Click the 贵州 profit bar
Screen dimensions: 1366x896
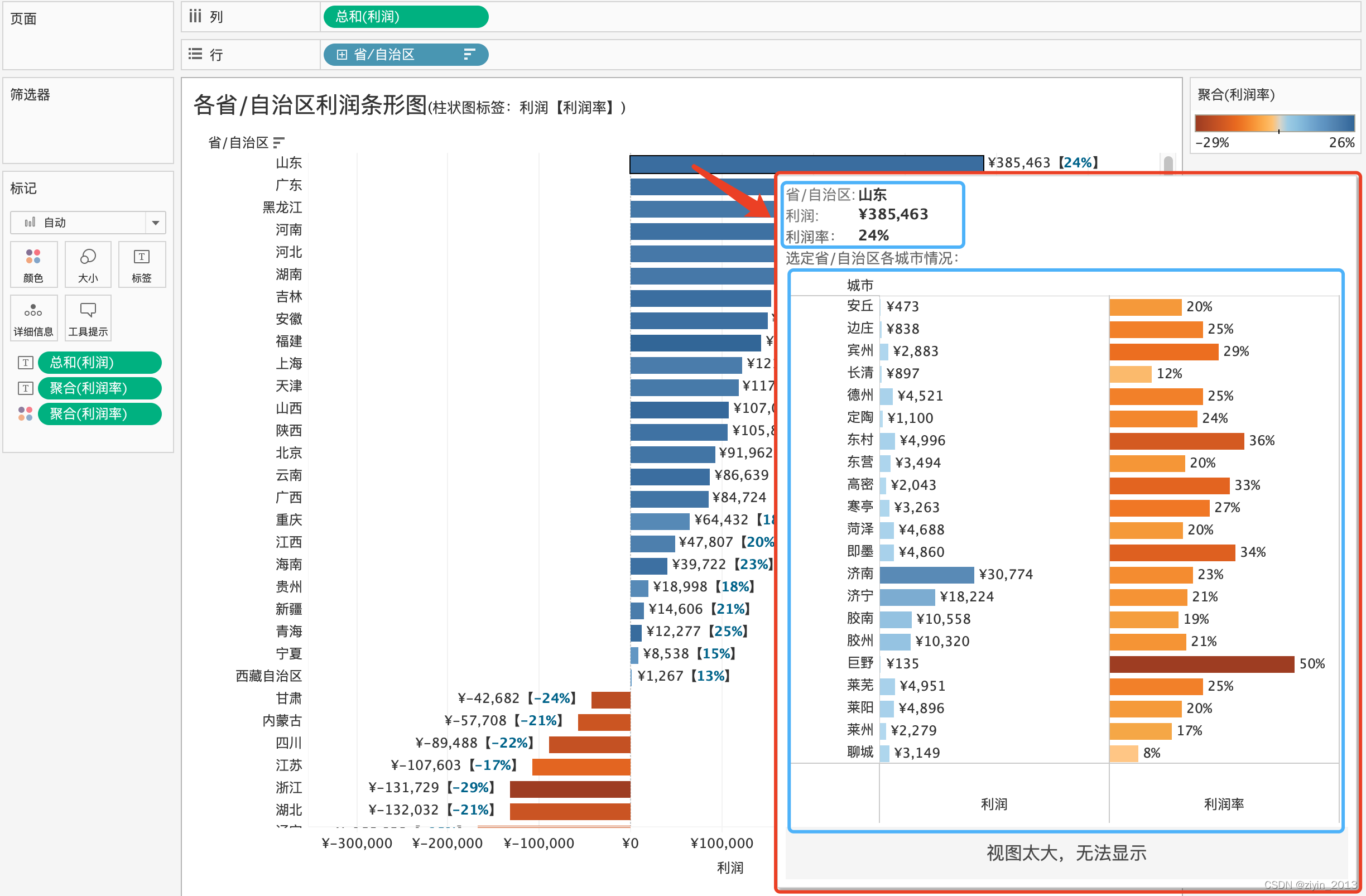[639, 588]
